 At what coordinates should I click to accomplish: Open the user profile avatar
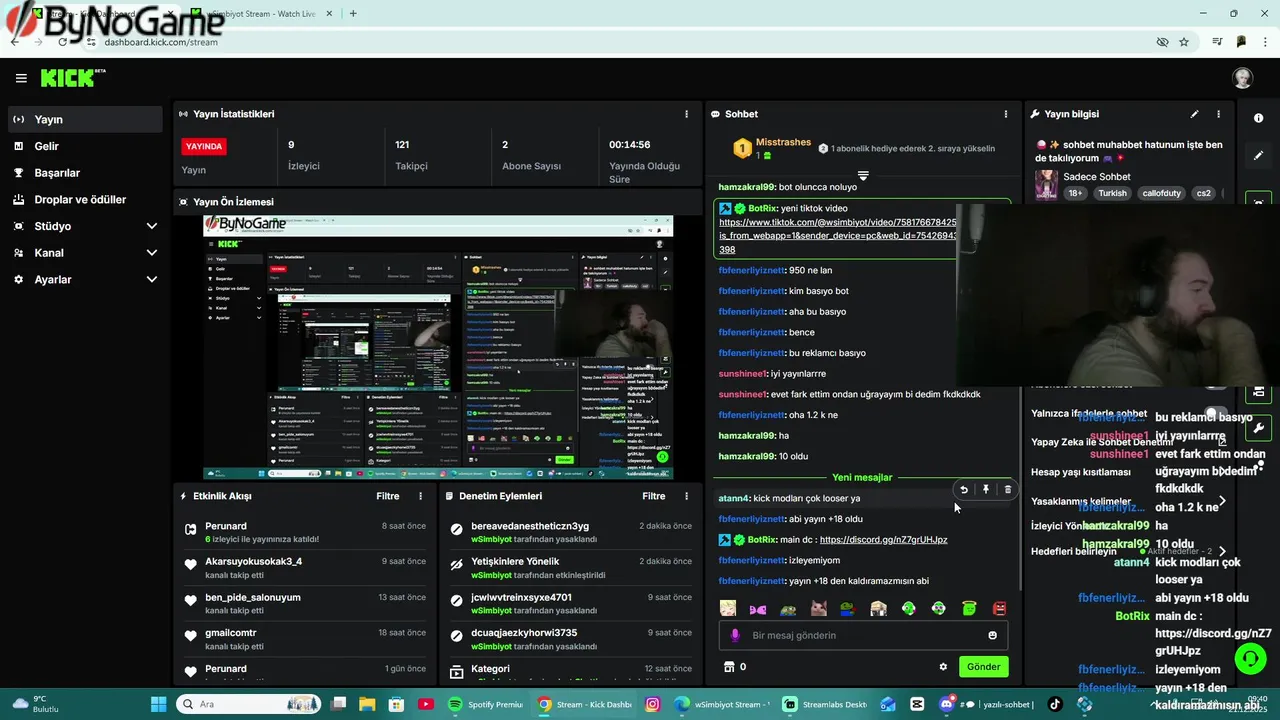point(1242,78)
